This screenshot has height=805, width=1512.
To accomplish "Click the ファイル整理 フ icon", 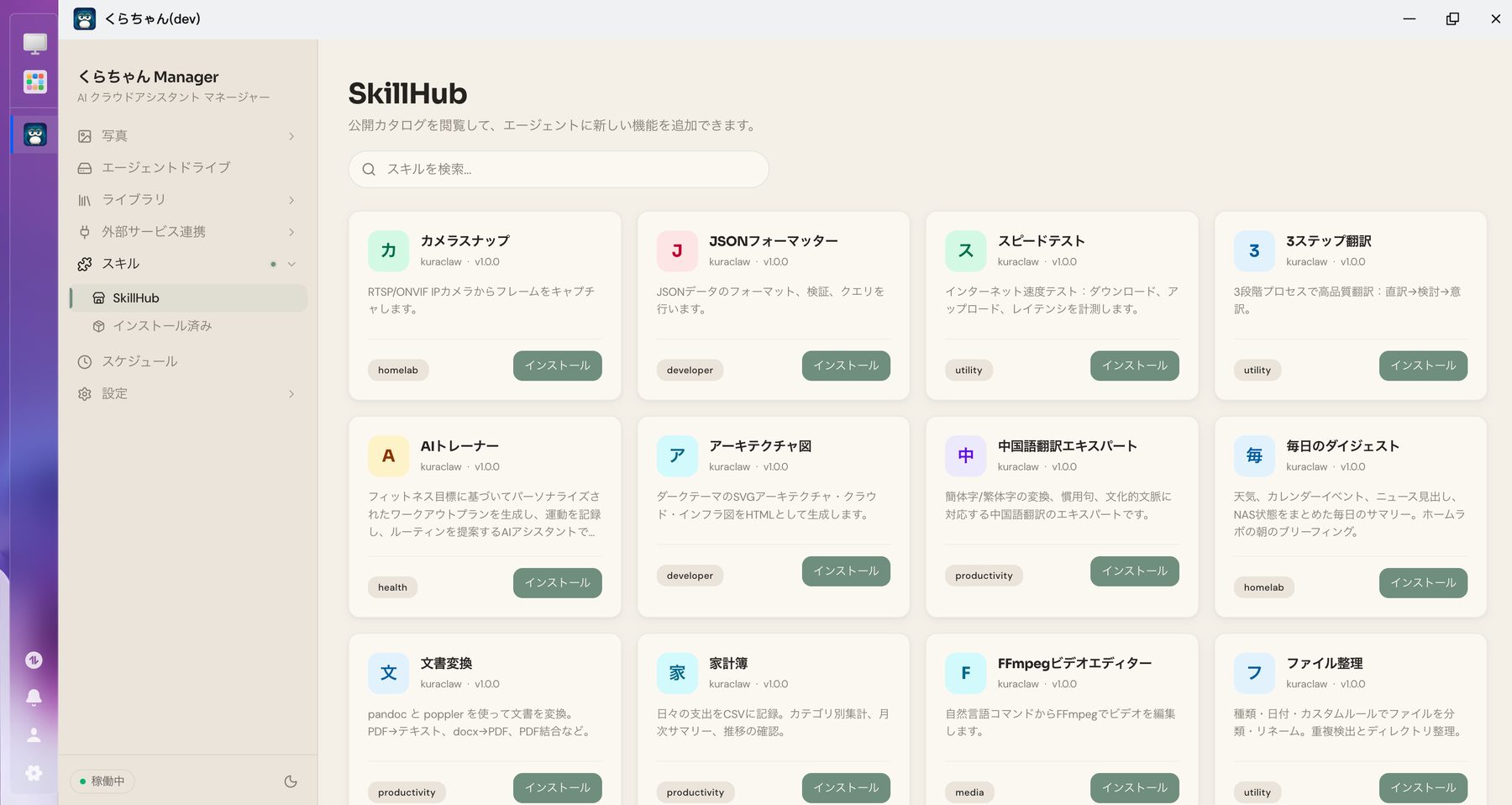I will [x=1254, y=673].
